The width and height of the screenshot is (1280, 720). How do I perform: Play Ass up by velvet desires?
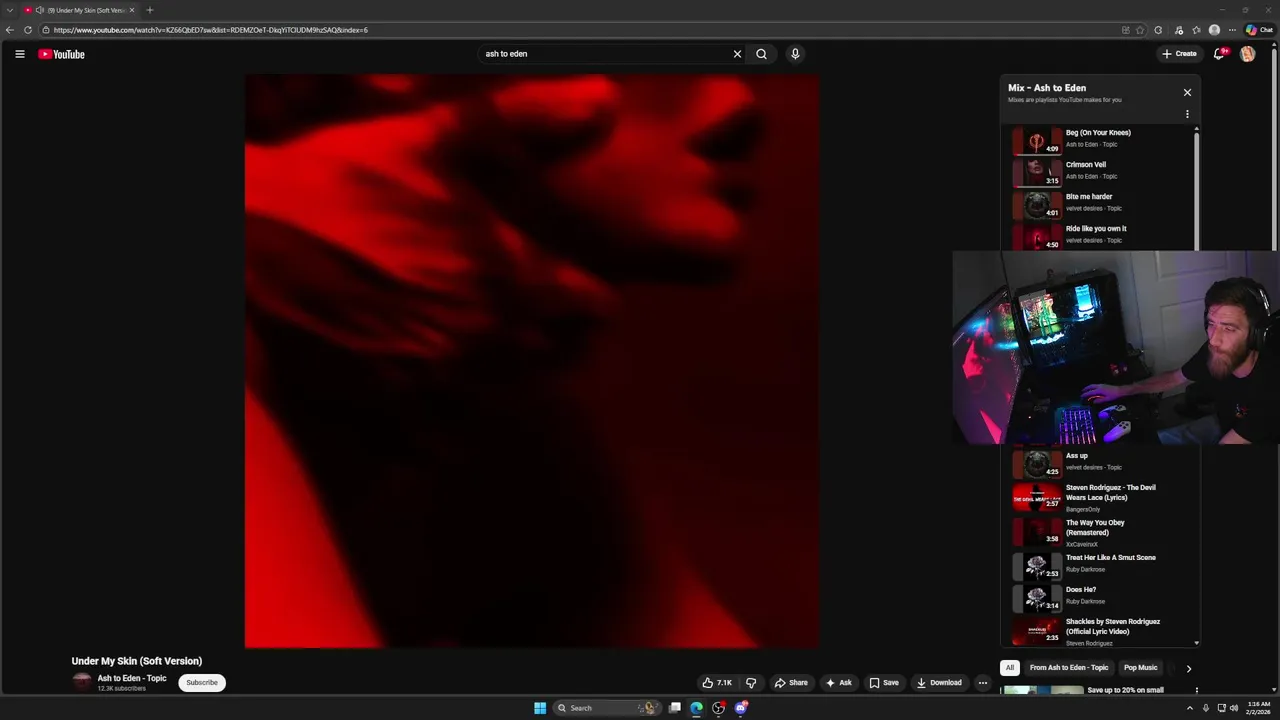[1077, 455]
